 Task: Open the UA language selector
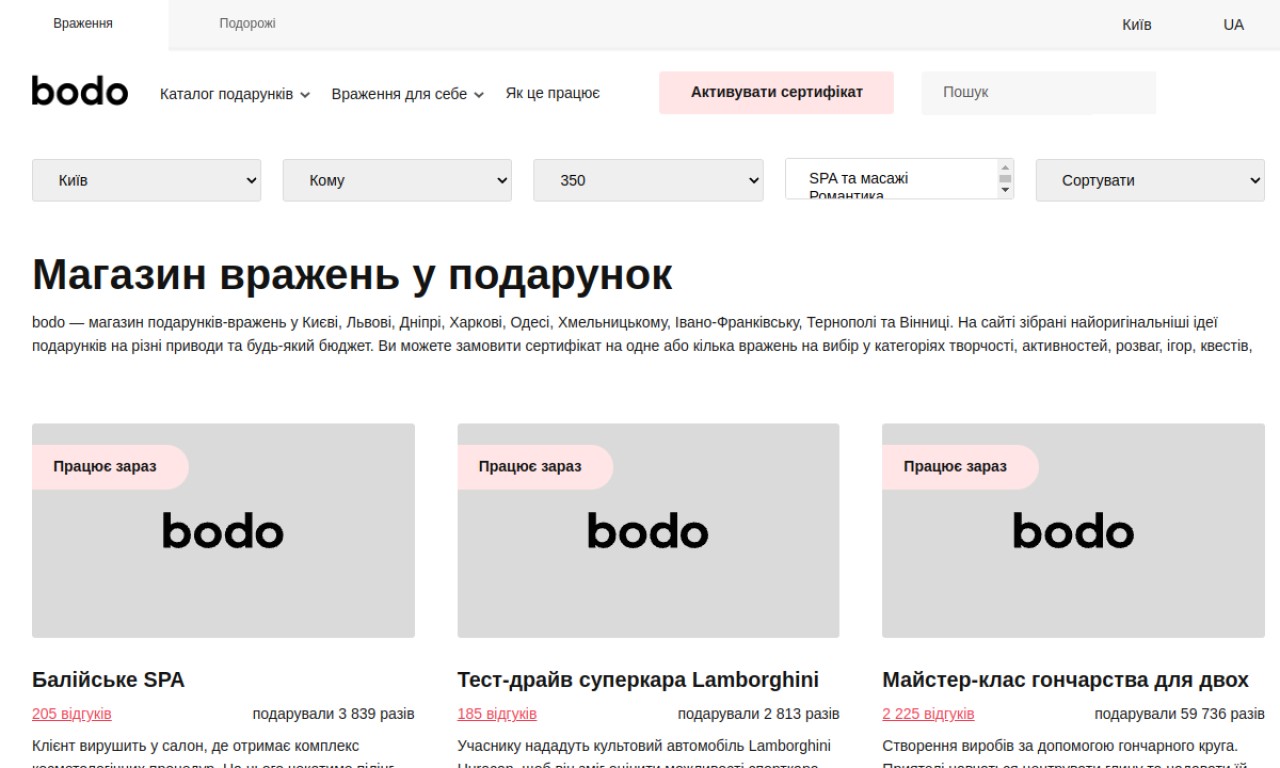[x=1233, y=25]
